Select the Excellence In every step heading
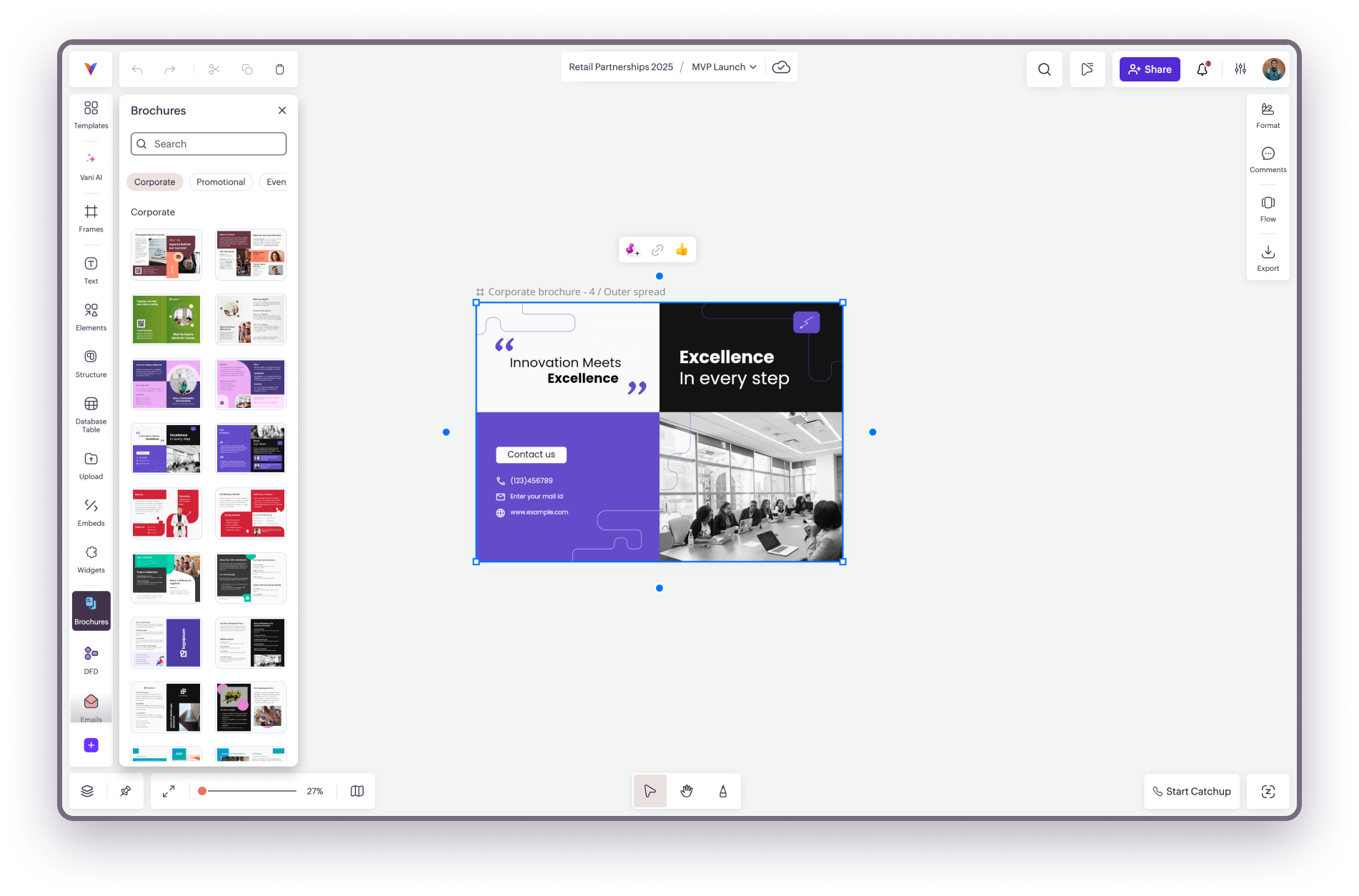The width and height of the screenshot is (1359, 896). point(735,367)
